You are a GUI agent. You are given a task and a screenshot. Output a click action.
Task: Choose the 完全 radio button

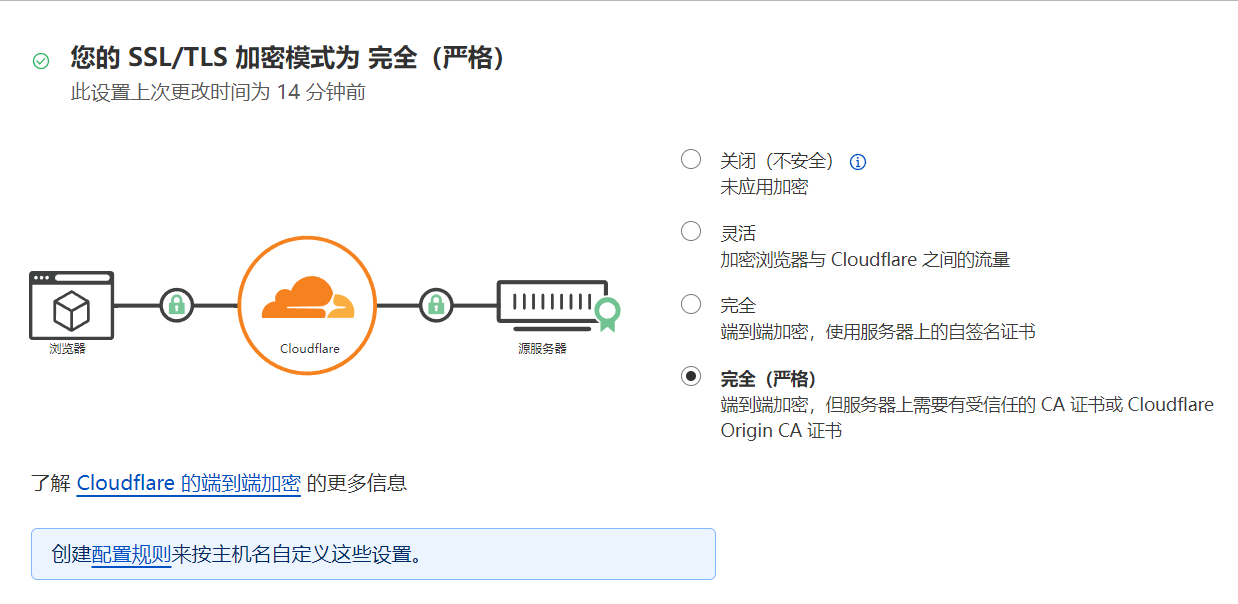pos(691,304)
